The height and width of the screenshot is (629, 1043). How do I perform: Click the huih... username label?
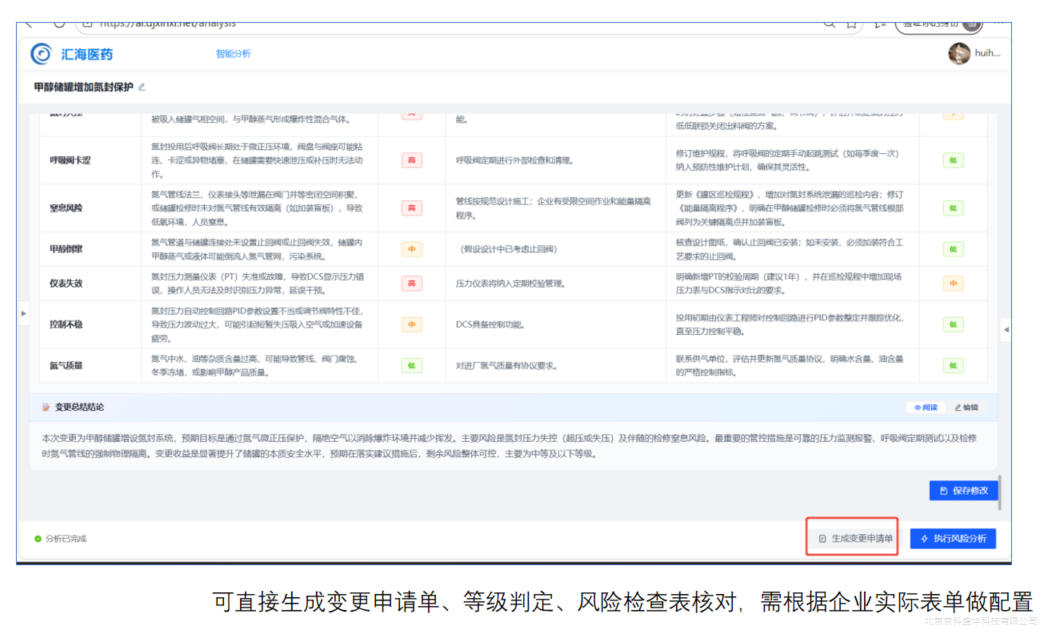[987, 53]
